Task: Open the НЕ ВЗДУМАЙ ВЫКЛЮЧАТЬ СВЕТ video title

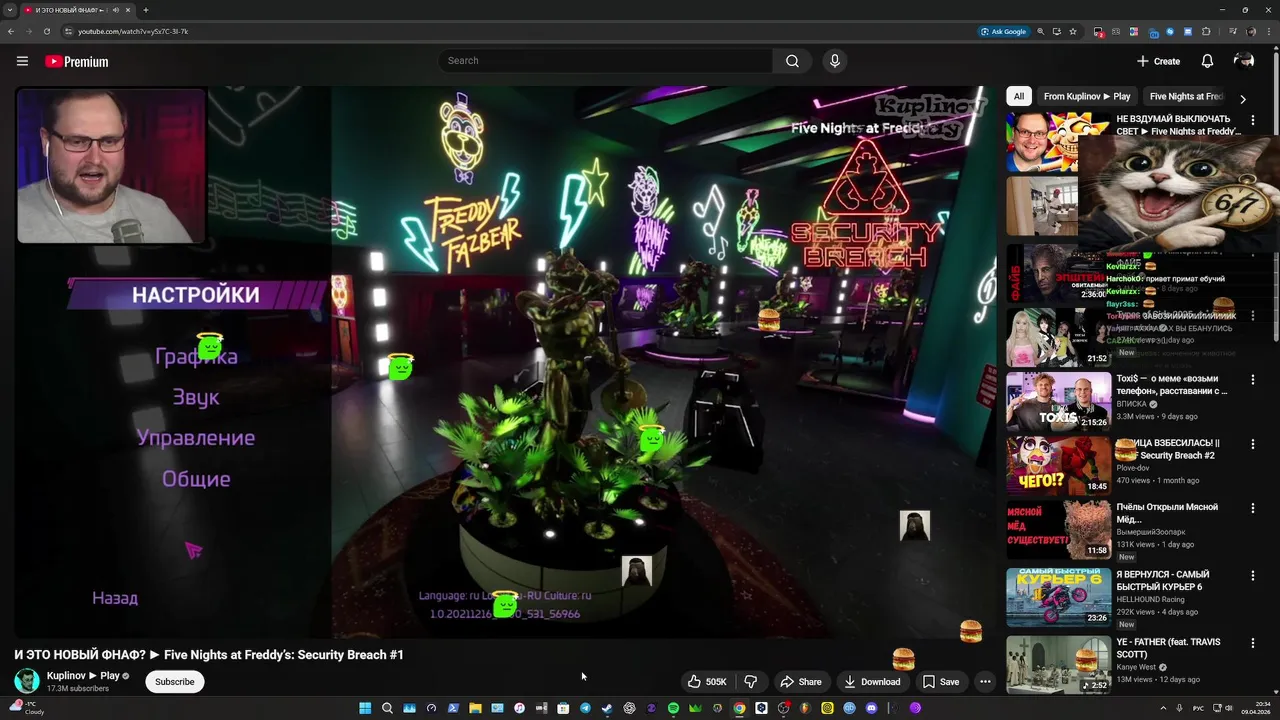Action: [1179, 125]
